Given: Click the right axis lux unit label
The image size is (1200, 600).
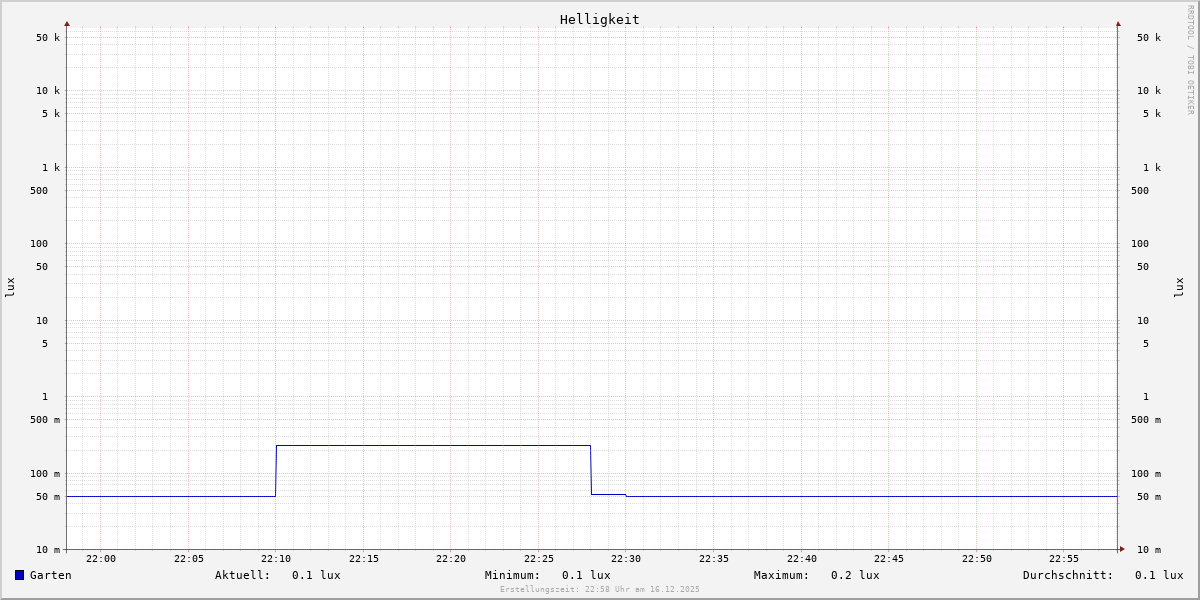Looking at the screenshot, I should [1179, 288].
